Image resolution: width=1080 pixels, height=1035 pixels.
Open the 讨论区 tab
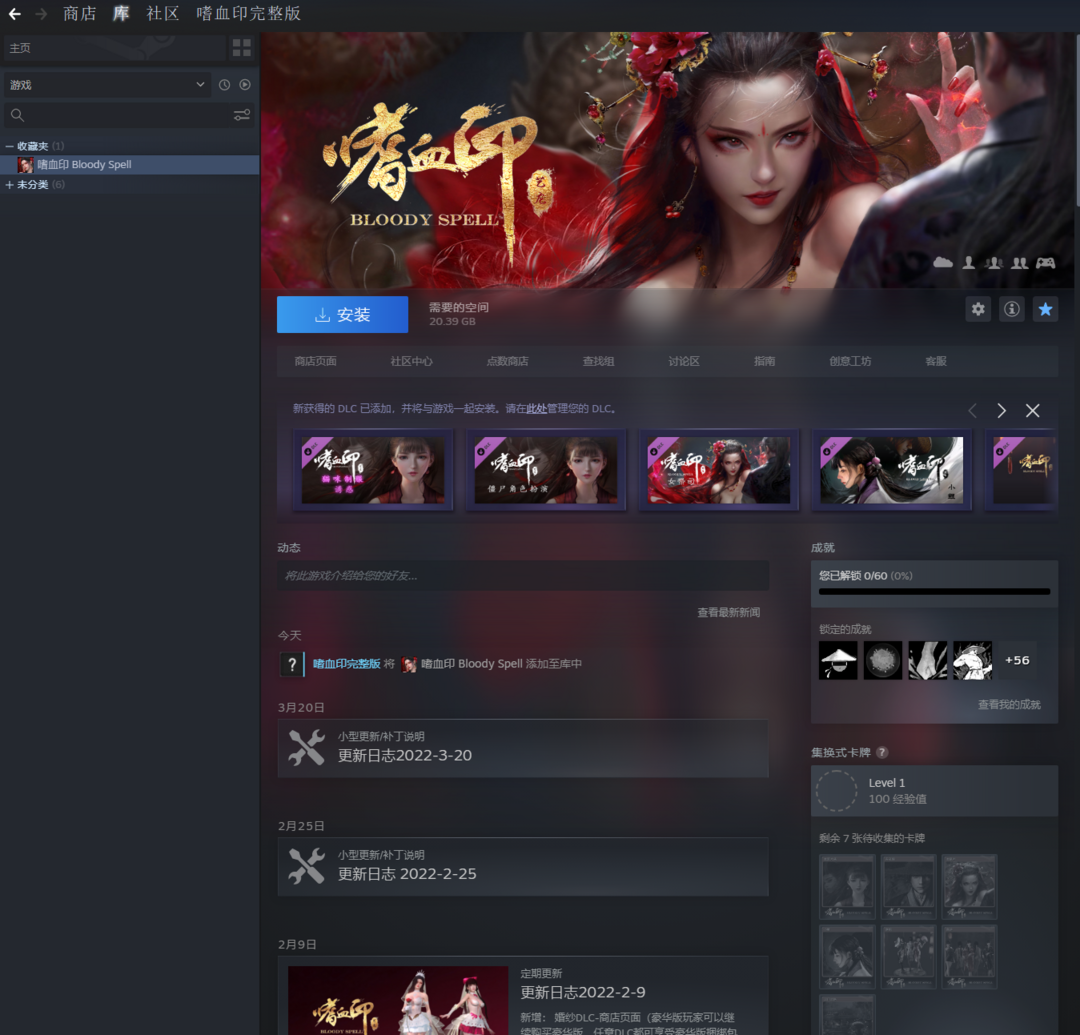pos(684,362)
